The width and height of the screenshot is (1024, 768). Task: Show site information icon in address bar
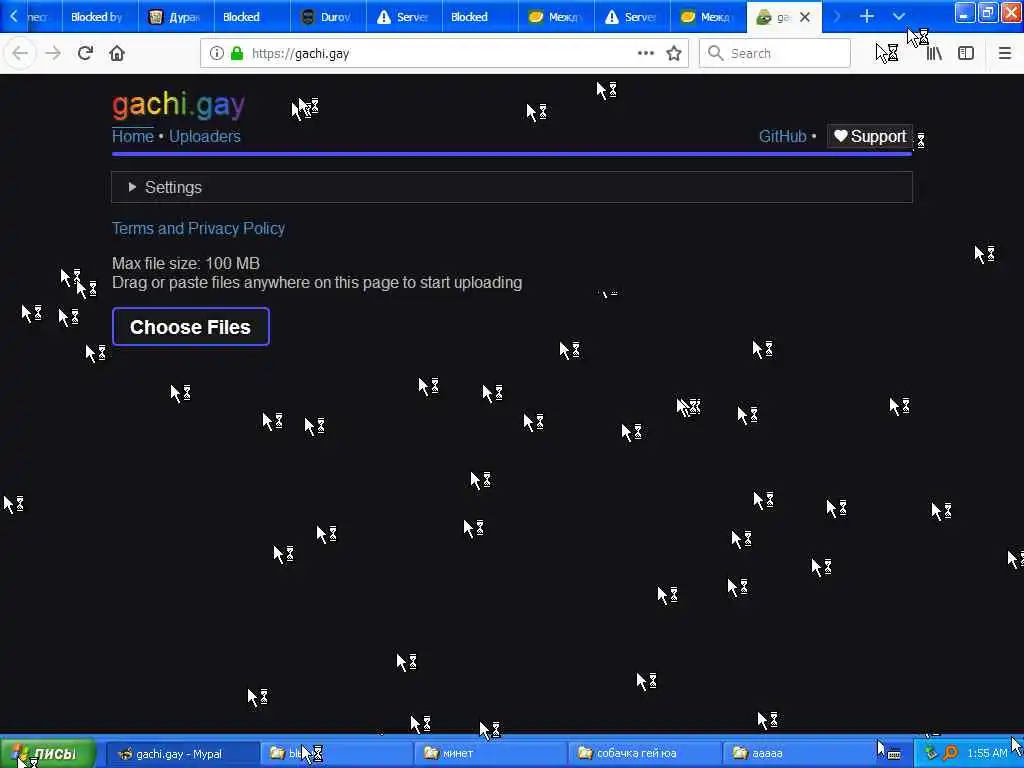[216, 53]
